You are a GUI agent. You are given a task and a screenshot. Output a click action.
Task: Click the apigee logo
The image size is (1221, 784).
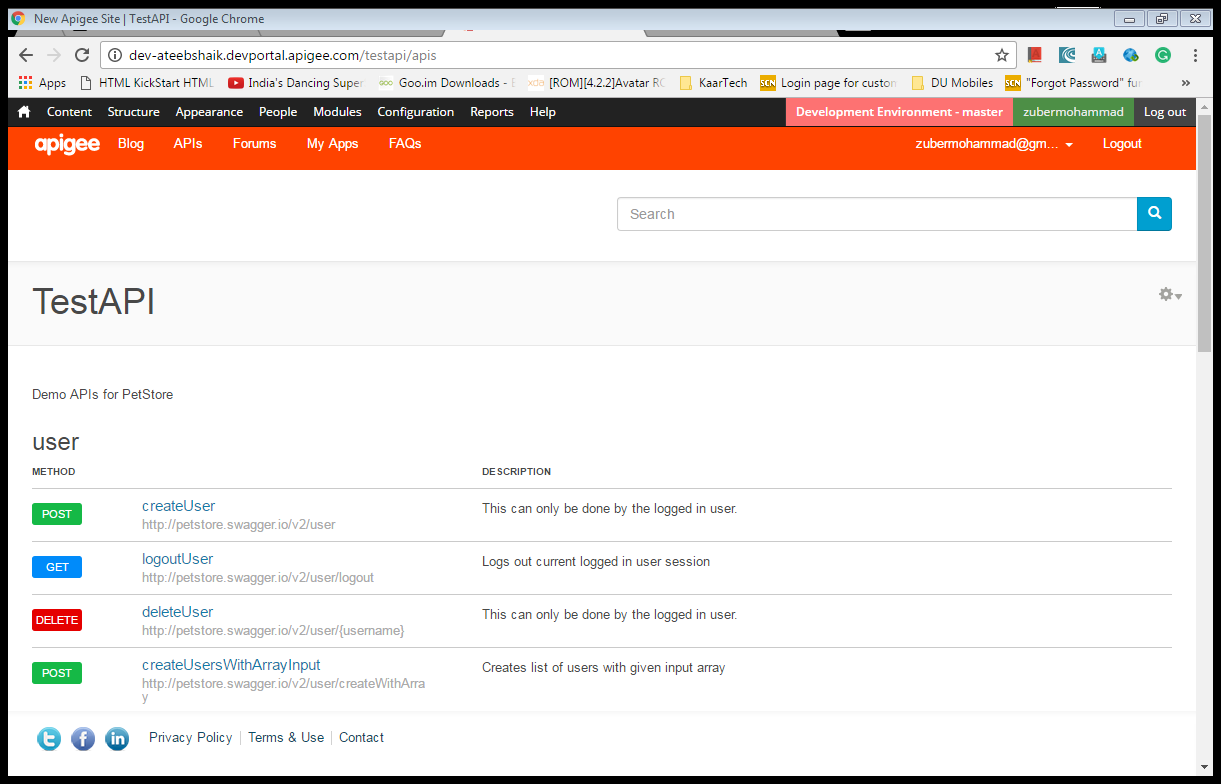coord(67,144)
